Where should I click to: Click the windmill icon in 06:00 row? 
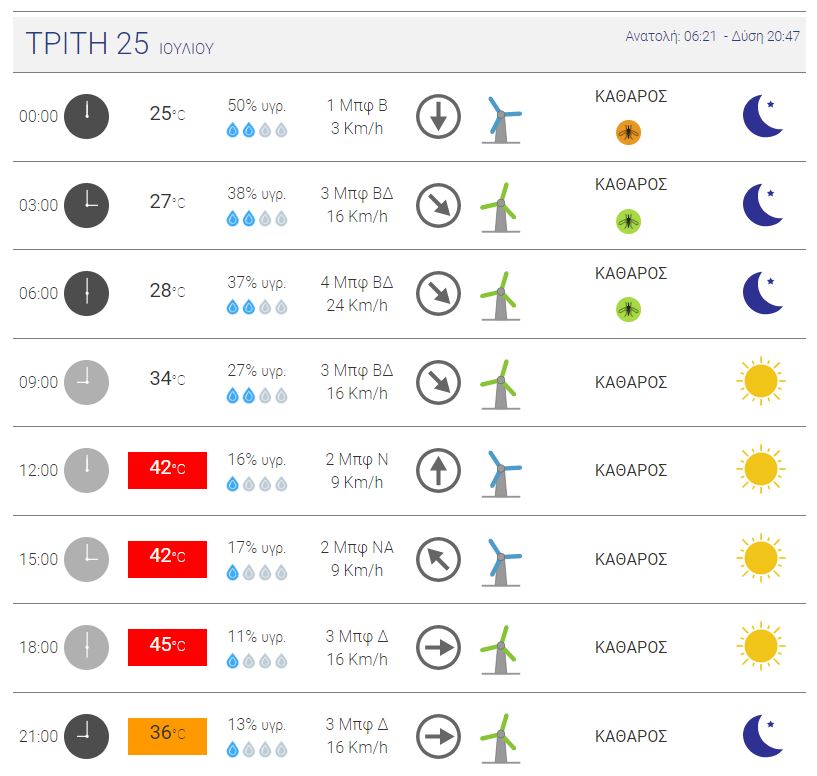point(500,295)
